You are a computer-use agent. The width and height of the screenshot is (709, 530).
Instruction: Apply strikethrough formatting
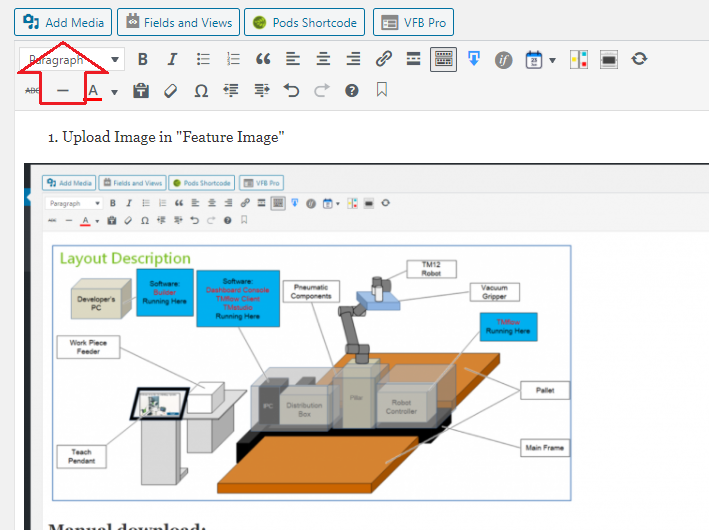tap(32, 91)
